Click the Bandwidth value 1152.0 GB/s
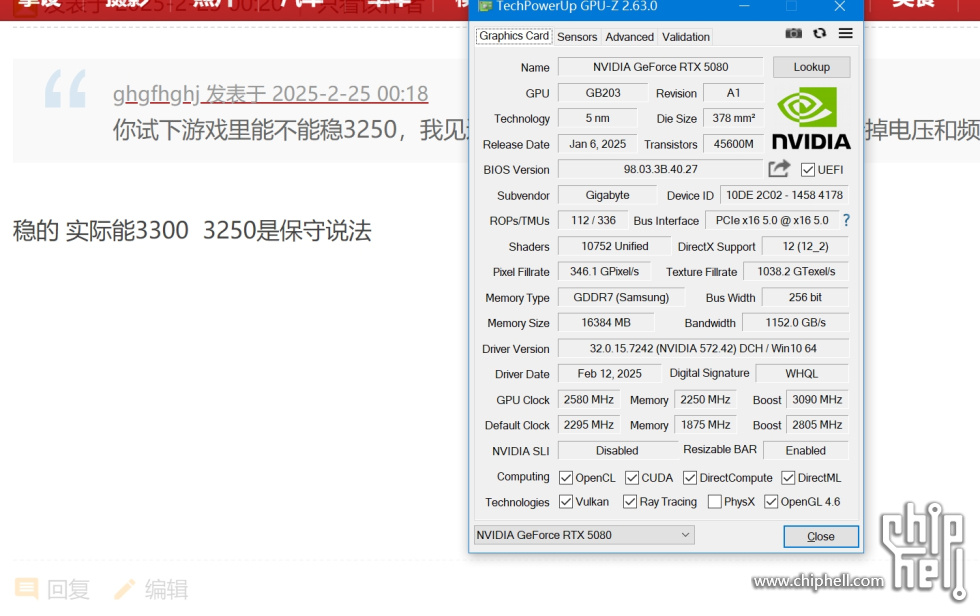Viewport: 980px width, 616px height. tap(795, 323)
